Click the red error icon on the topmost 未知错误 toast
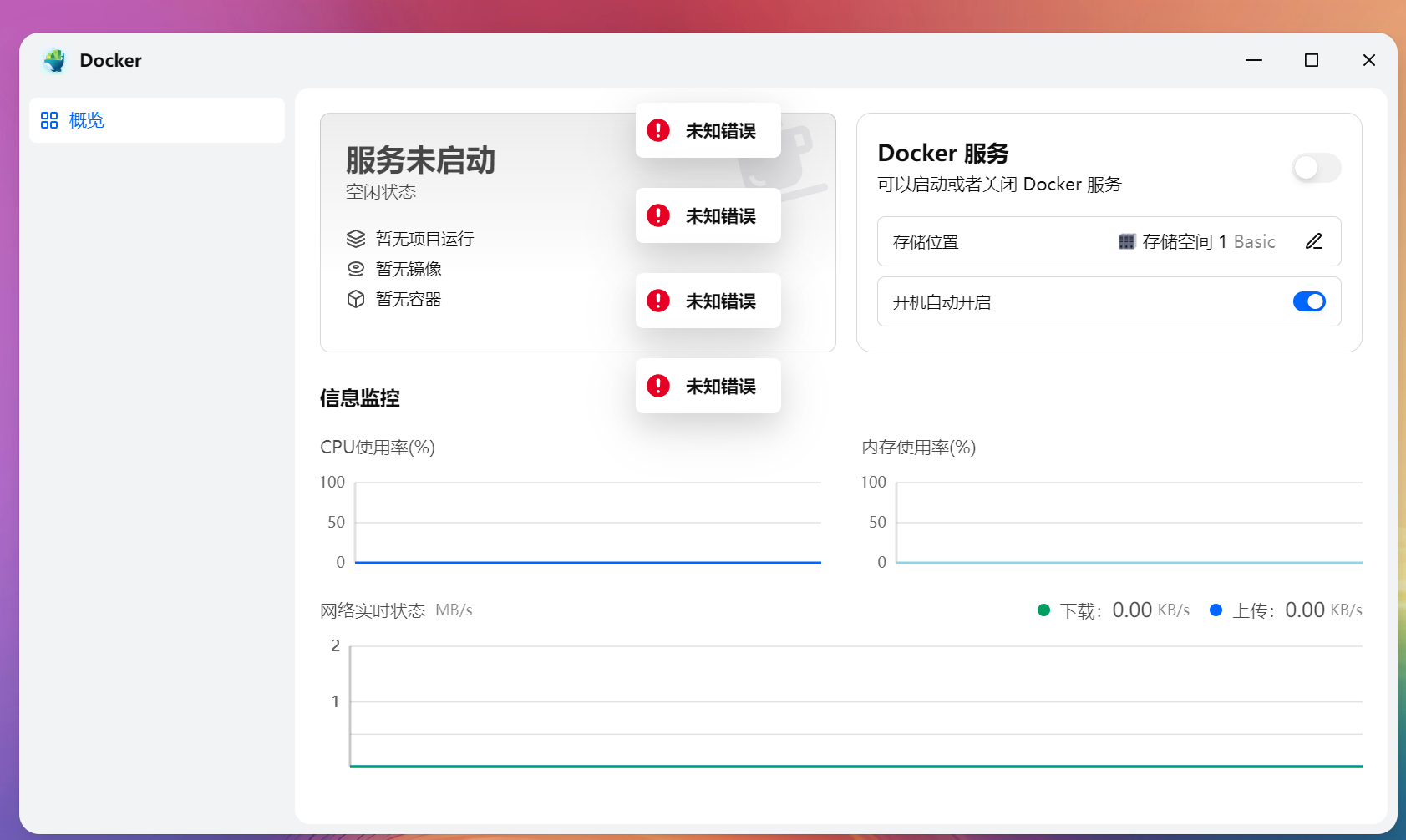The height and width of the screenshot is (840, 1406). [658, 130]
